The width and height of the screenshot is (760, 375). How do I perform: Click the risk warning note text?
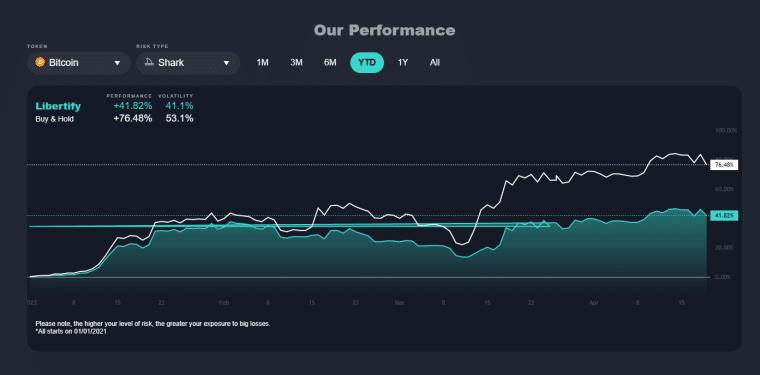tap(153, 323)
